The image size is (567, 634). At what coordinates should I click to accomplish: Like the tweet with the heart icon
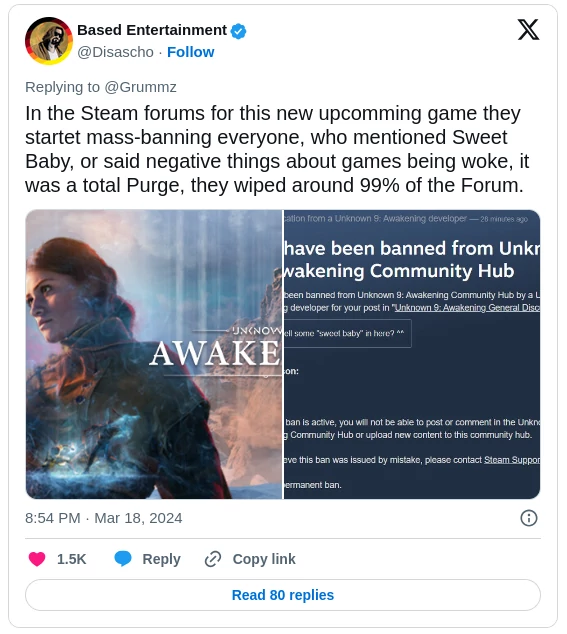37,559
